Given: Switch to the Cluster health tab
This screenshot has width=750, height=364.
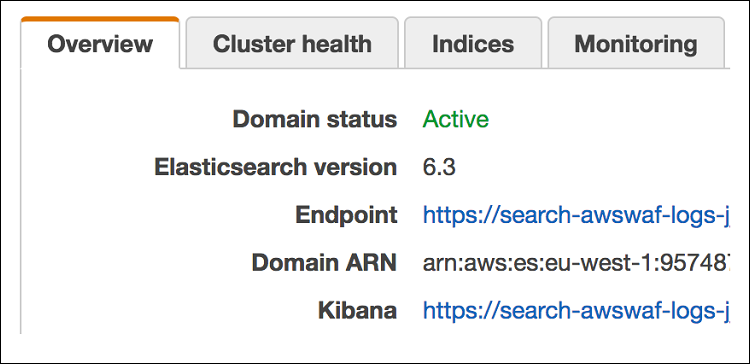Looking at the screenshot, I should 292,44.
